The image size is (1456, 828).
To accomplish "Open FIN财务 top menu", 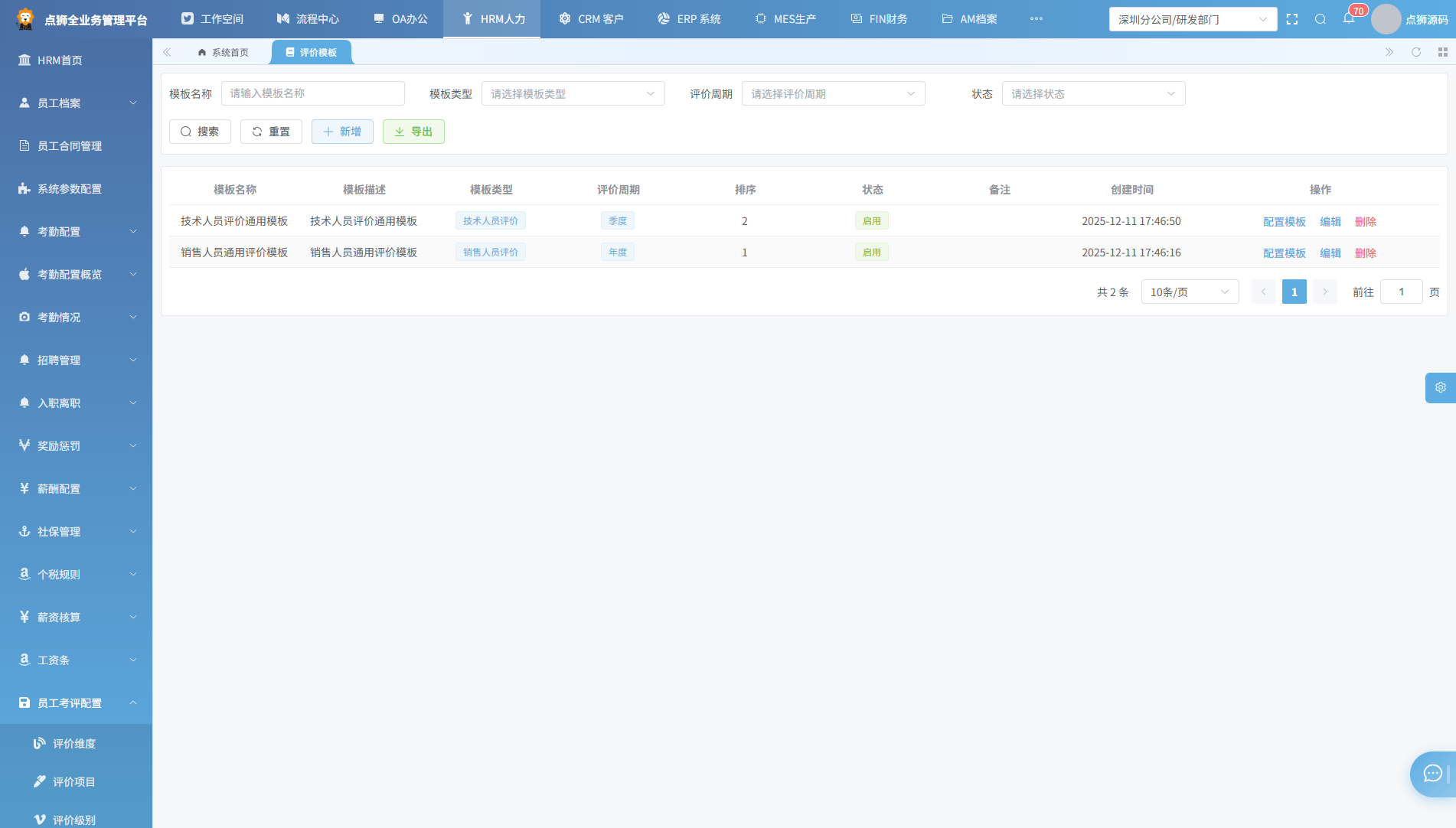I will click(879, 19).
